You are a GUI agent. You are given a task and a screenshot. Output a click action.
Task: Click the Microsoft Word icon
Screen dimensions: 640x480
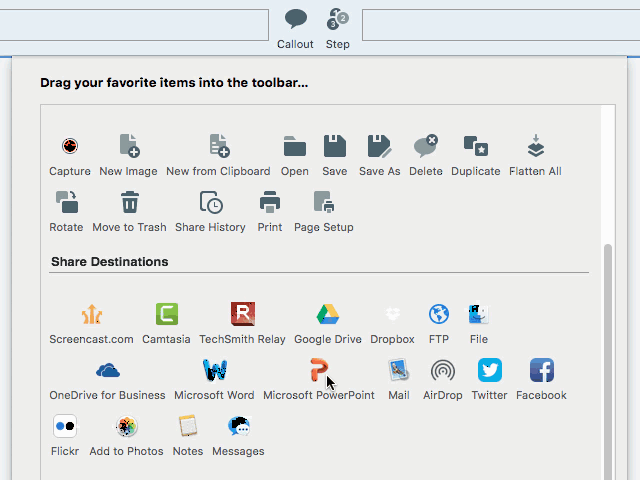[215, 370]
